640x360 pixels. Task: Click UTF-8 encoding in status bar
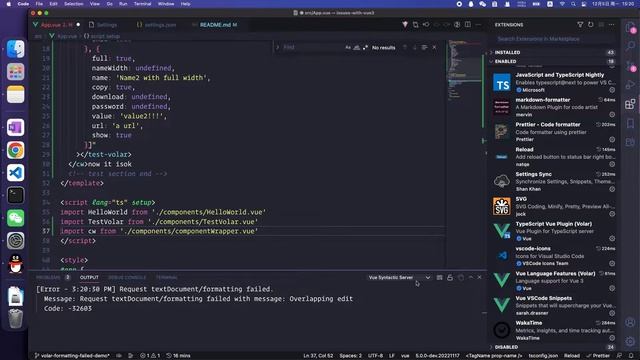click(x=376, y=356)
